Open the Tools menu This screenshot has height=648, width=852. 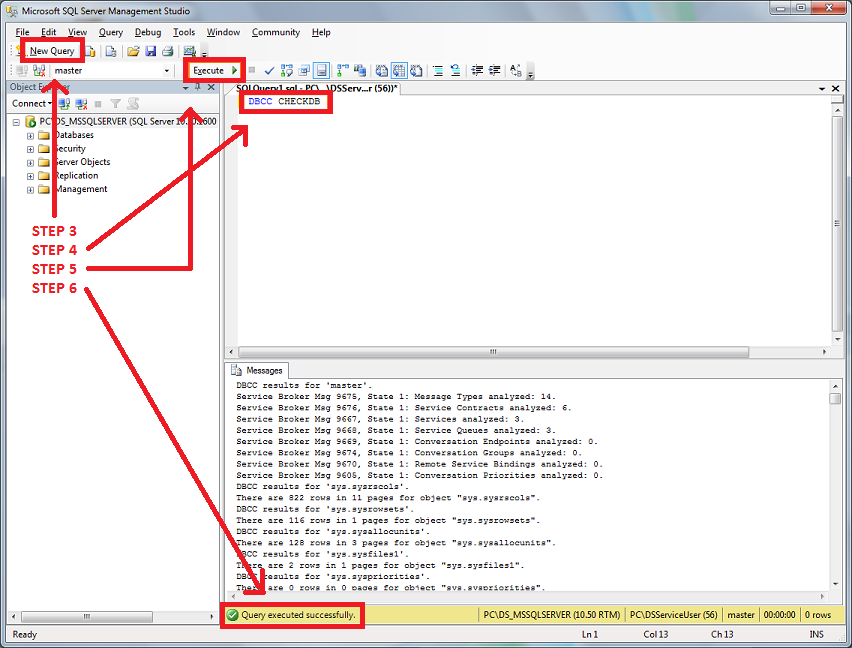point(184,32)
